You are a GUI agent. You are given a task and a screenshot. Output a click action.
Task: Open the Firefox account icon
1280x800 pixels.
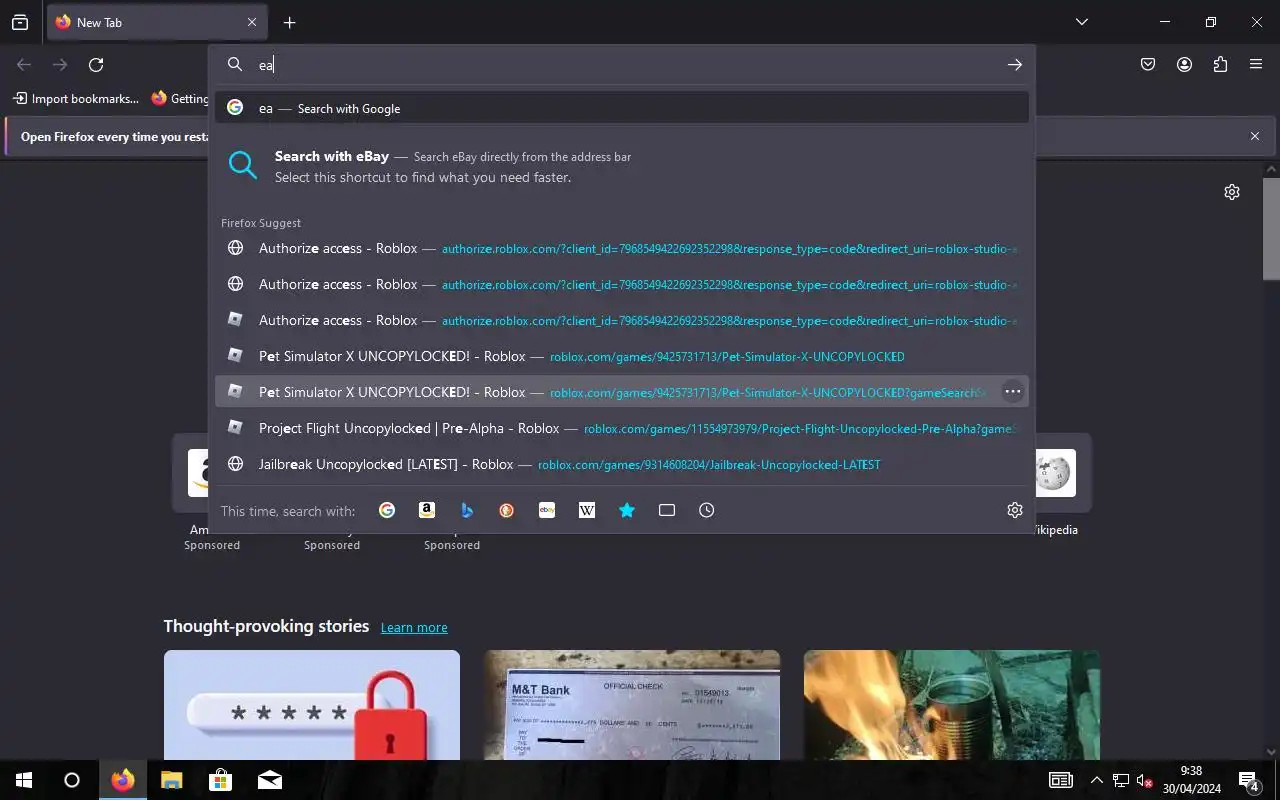(1184, 65)
